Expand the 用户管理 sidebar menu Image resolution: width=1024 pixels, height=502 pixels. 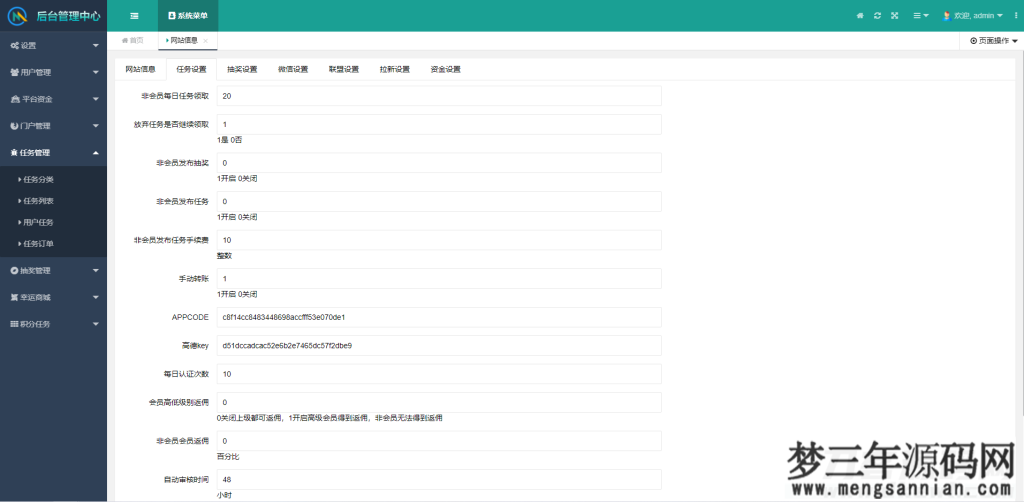[x=53, y=72]
